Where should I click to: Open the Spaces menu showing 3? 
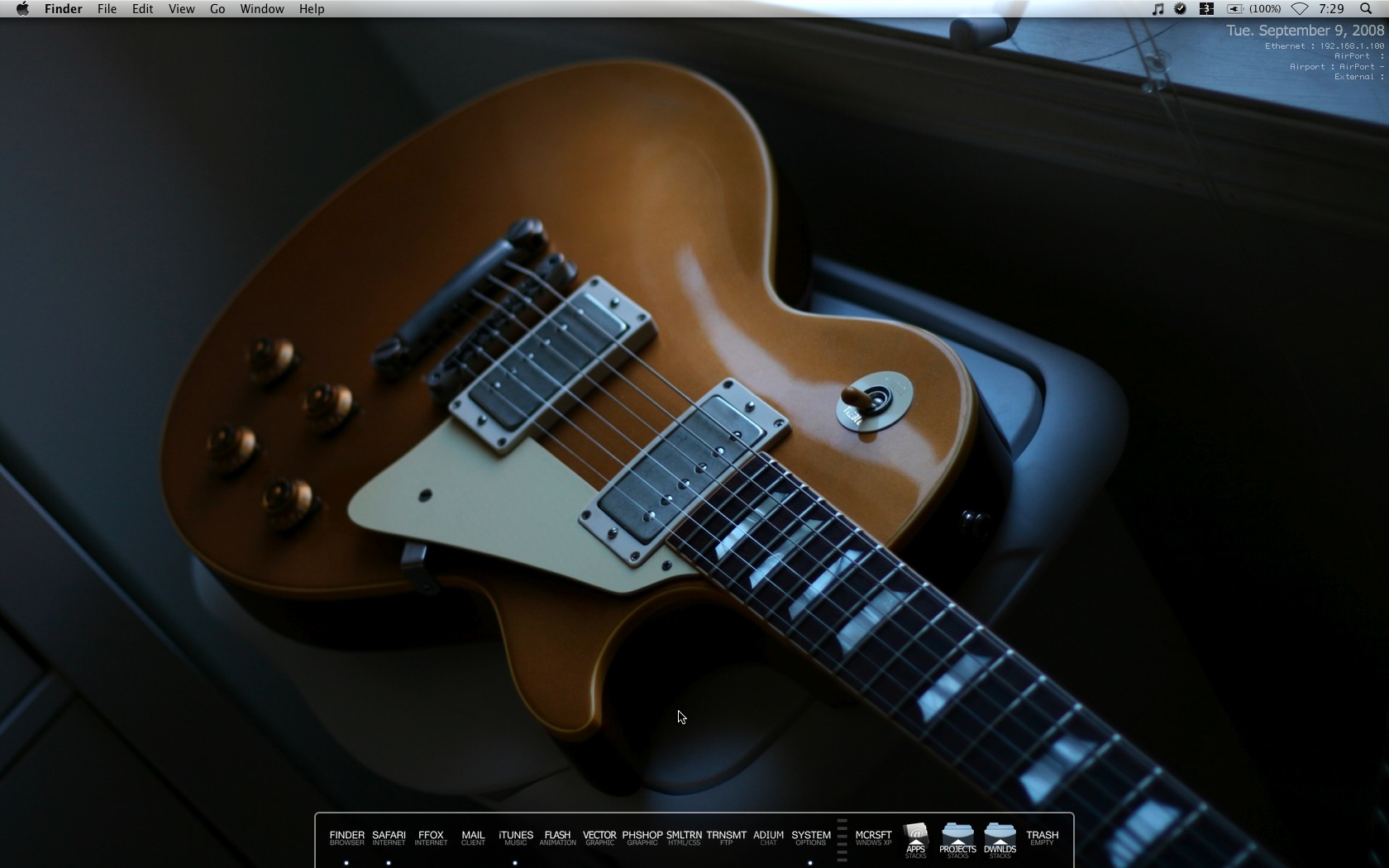(x=1206, y=9)
